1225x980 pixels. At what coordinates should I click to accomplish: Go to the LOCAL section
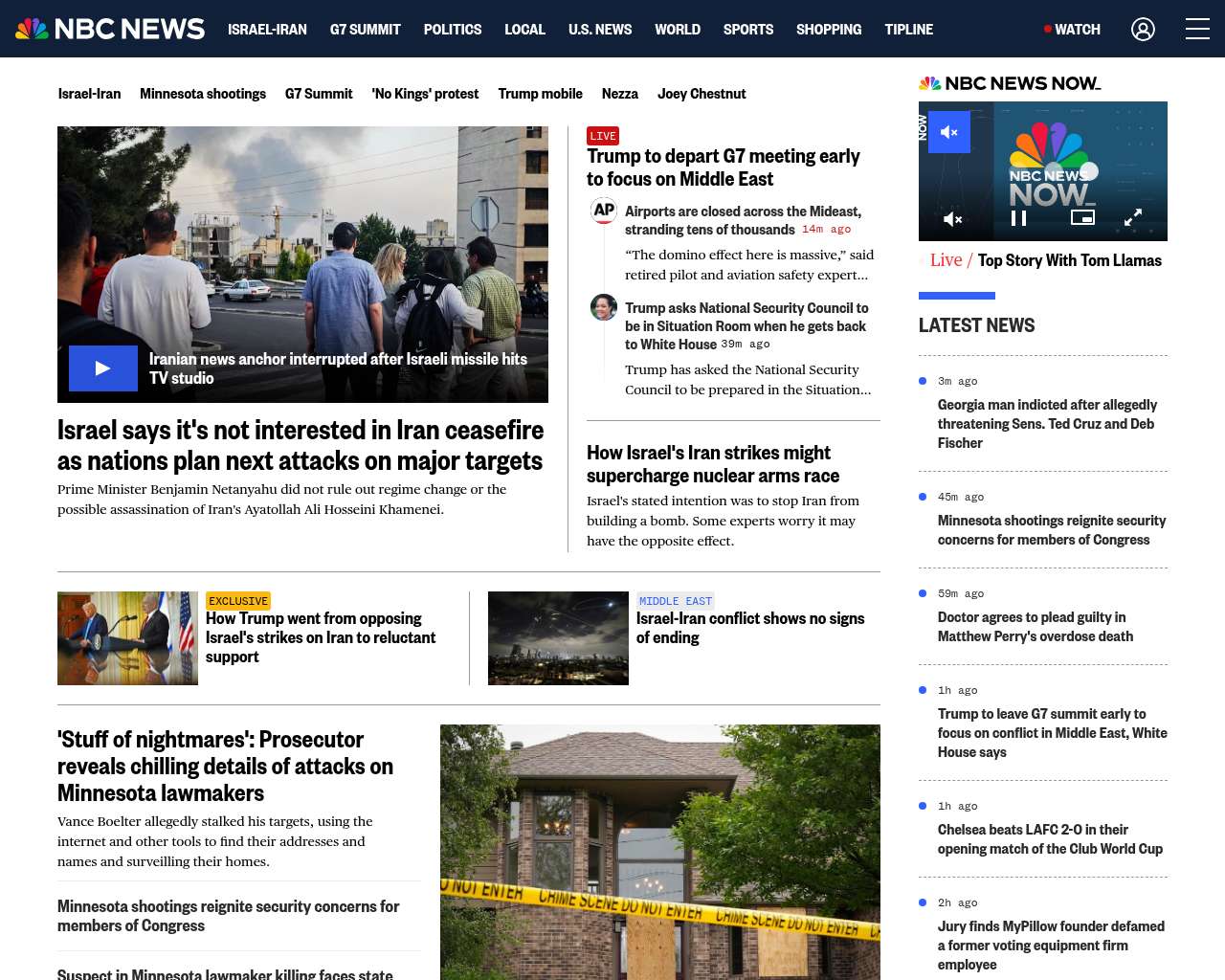[x=524, y=30]
